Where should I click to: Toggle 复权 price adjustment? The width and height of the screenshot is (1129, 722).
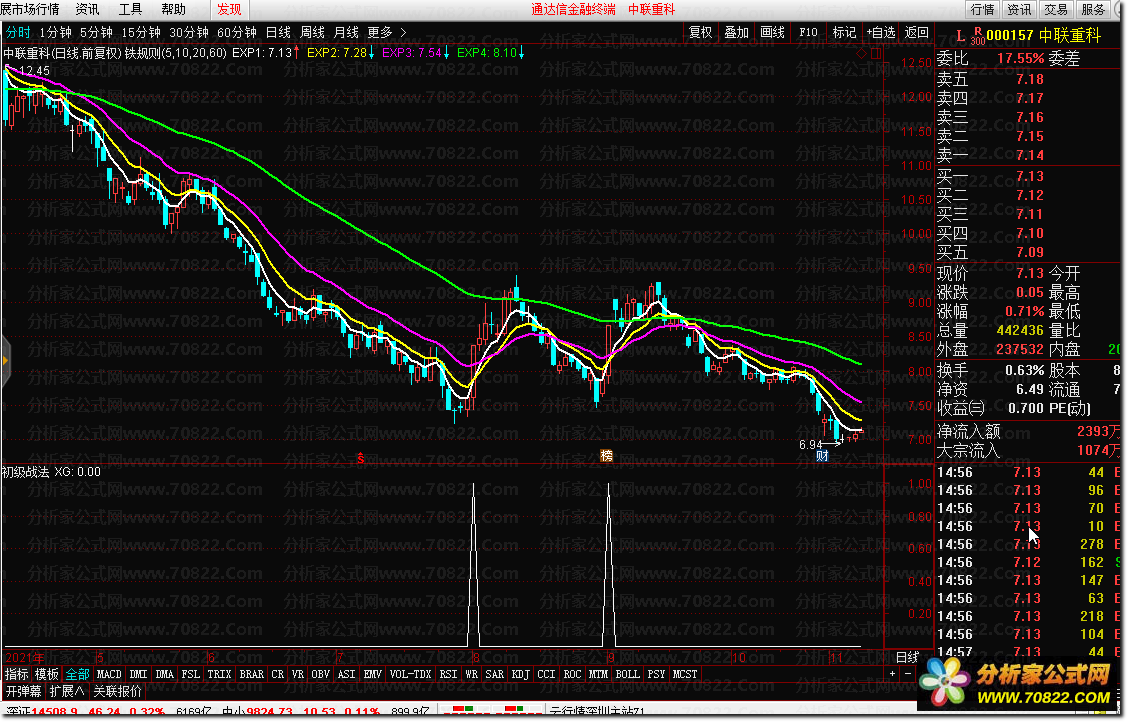pos(701,32)
